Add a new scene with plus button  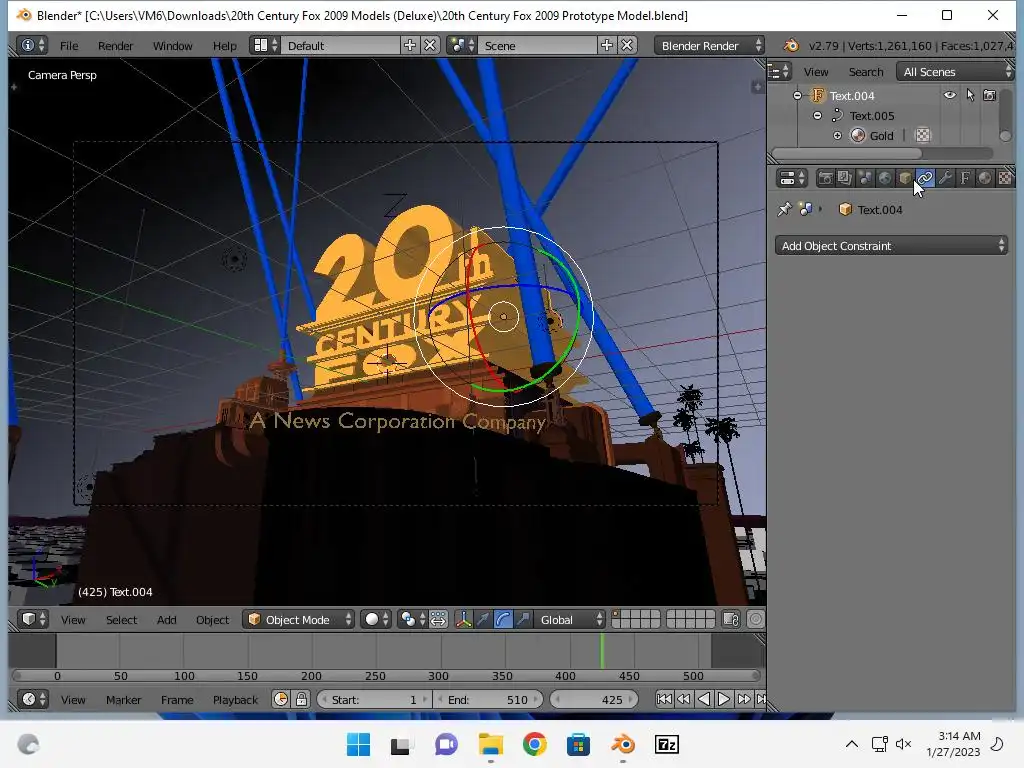[x=607, y=45]
